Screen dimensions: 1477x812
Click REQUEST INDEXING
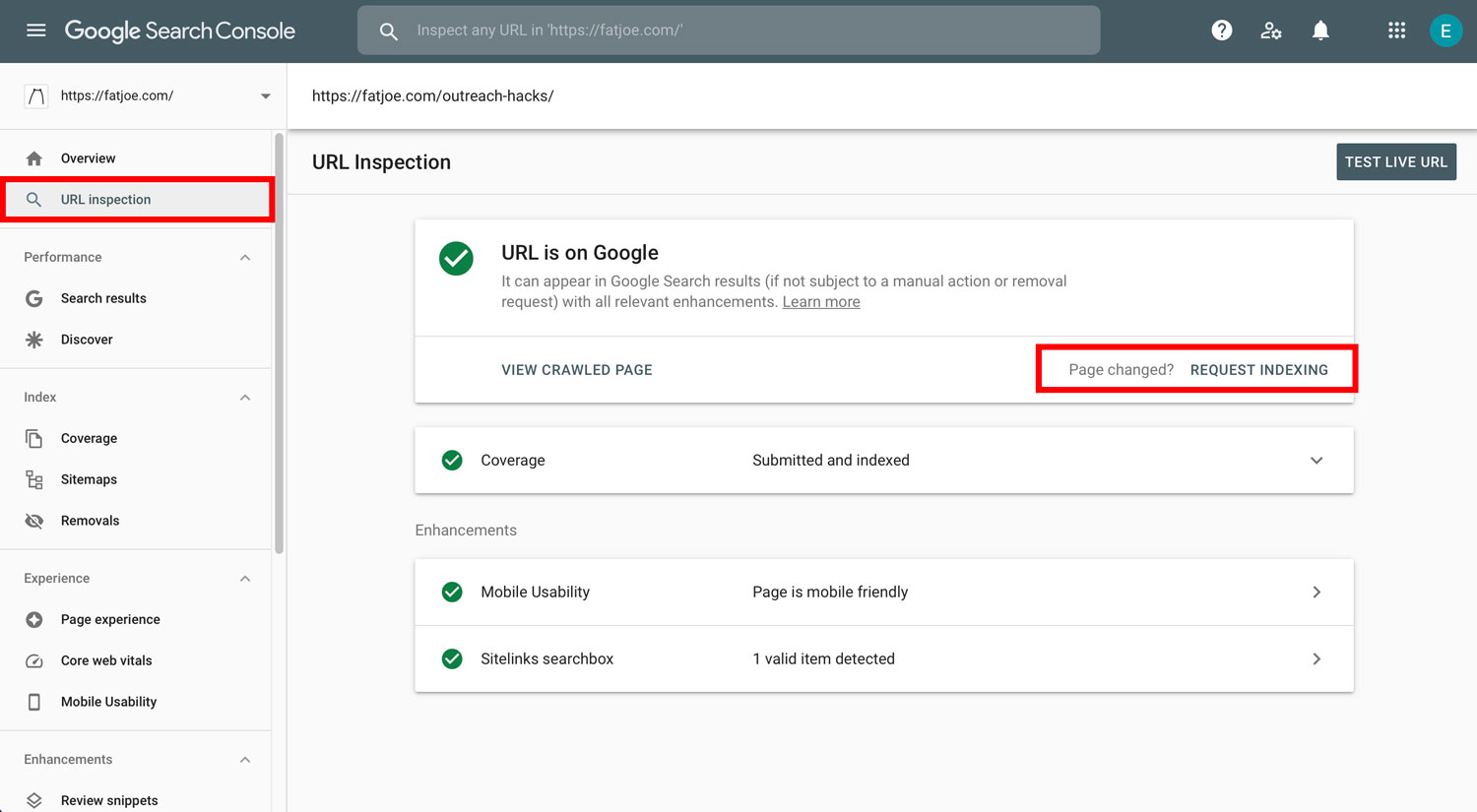pyautogui.click(x=1258, y=370)
